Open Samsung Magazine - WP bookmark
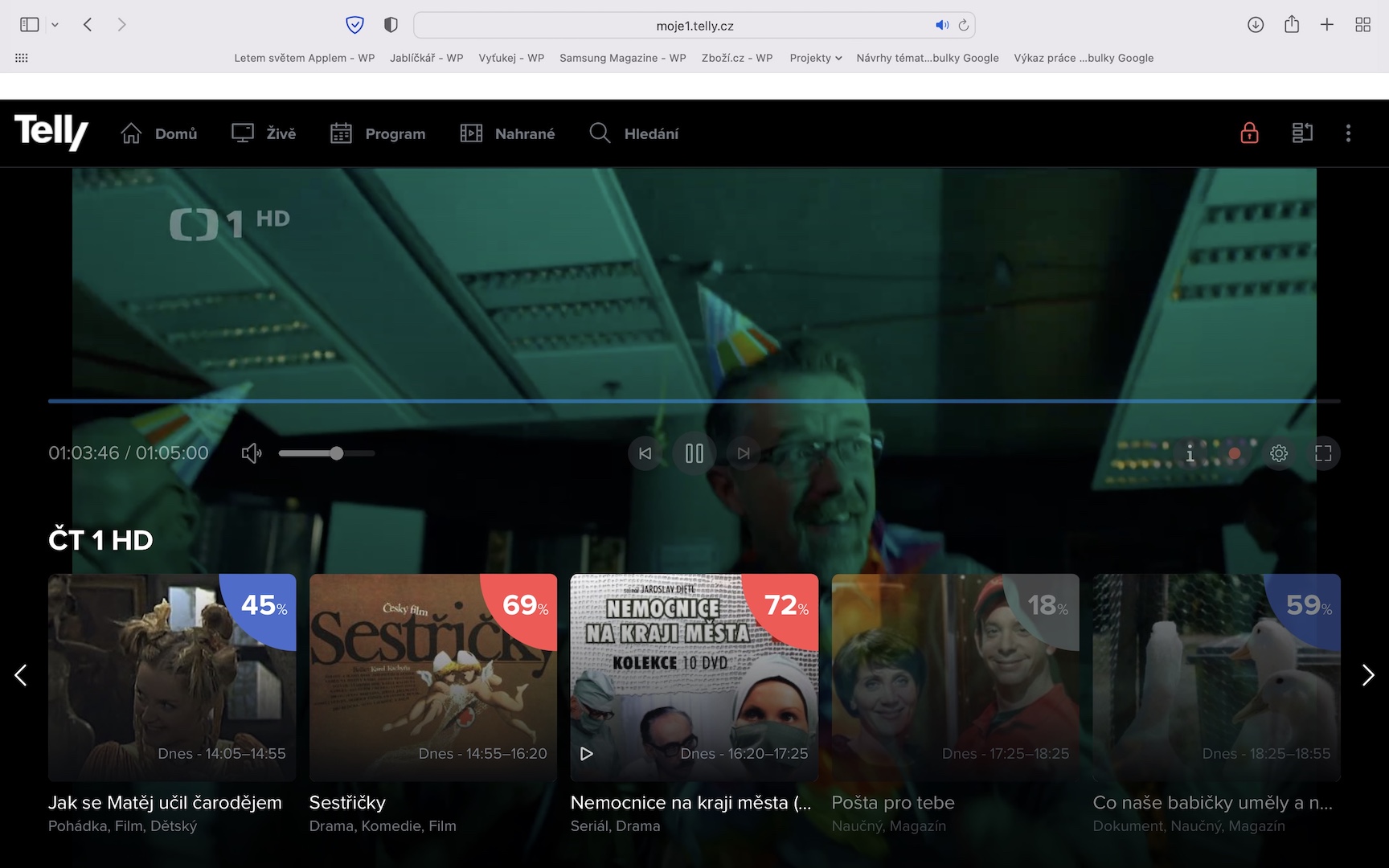Viewport: 1389px width, 868px height. pos(623,58)
